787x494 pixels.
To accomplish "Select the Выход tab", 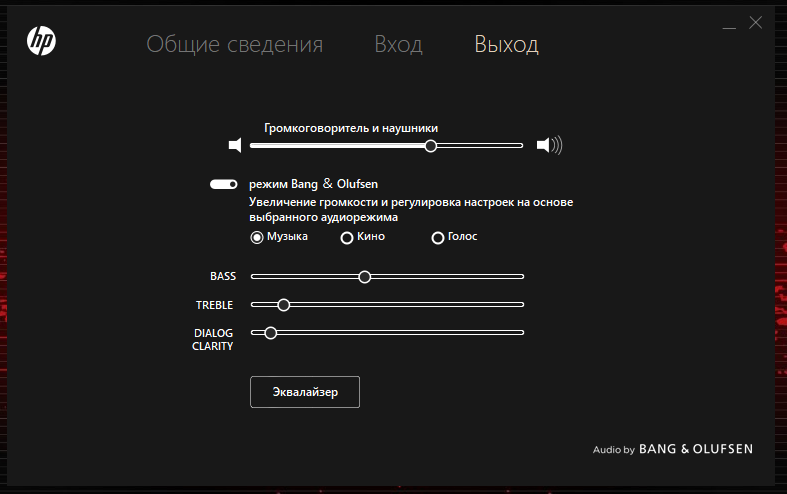I will pos(506,44).
